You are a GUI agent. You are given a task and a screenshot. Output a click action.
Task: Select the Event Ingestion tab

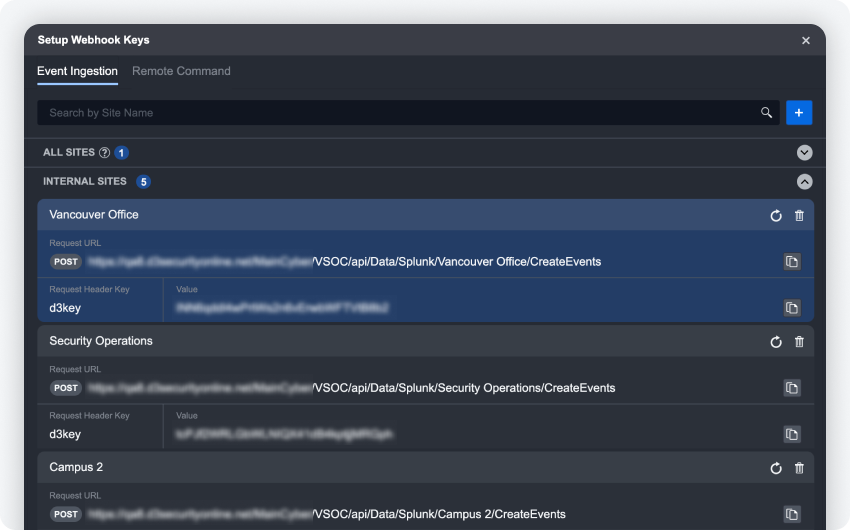(77, 71)
